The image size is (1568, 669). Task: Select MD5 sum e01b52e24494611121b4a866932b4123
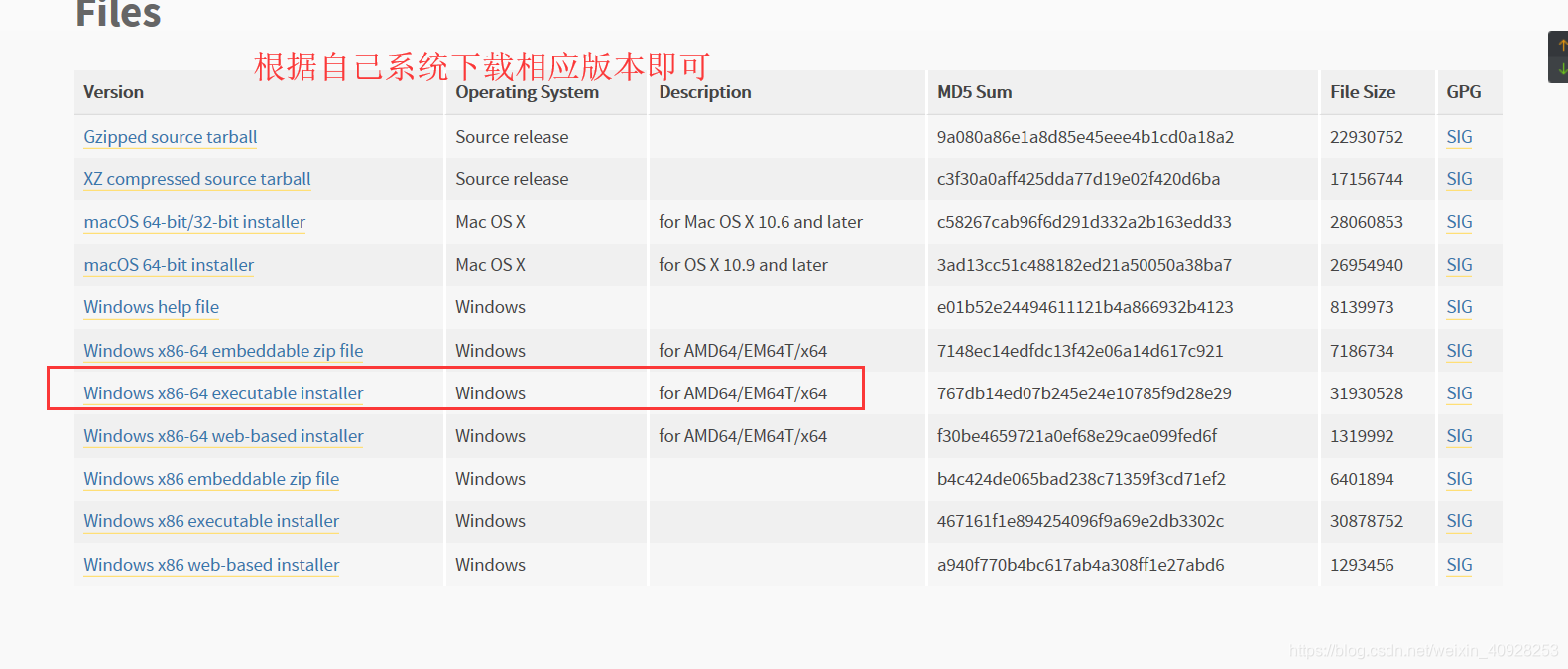(1085, 307)
